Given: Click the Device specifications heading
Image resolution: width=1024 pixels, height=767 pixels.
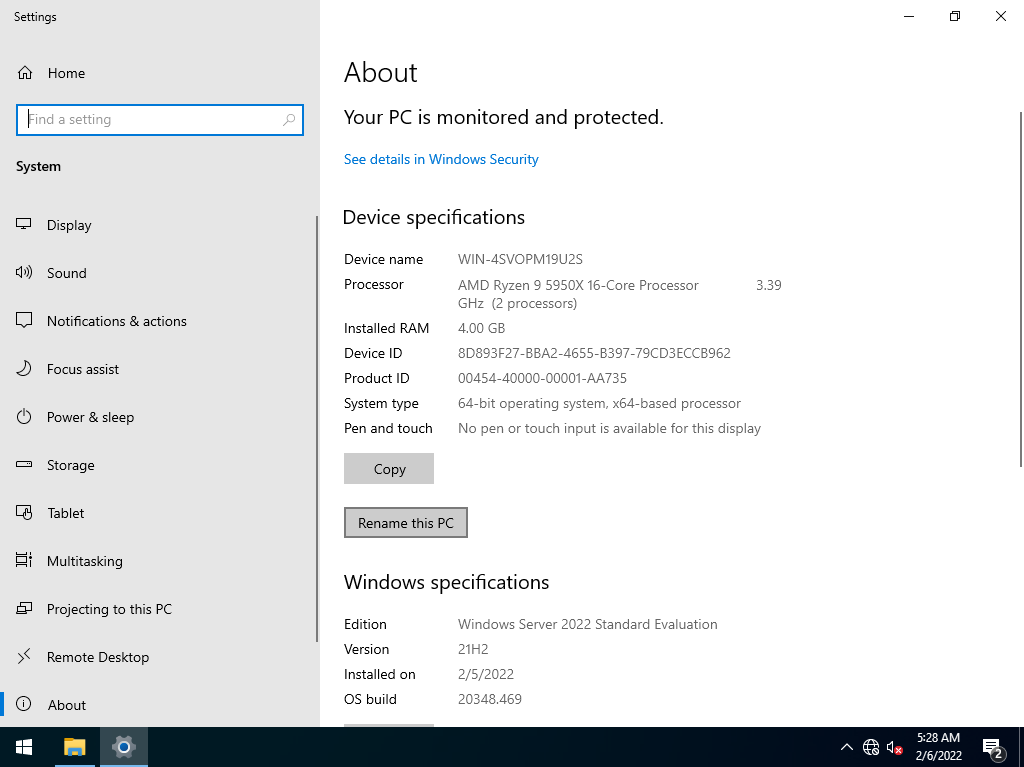Looking at the screenshot, I should 434,218.
